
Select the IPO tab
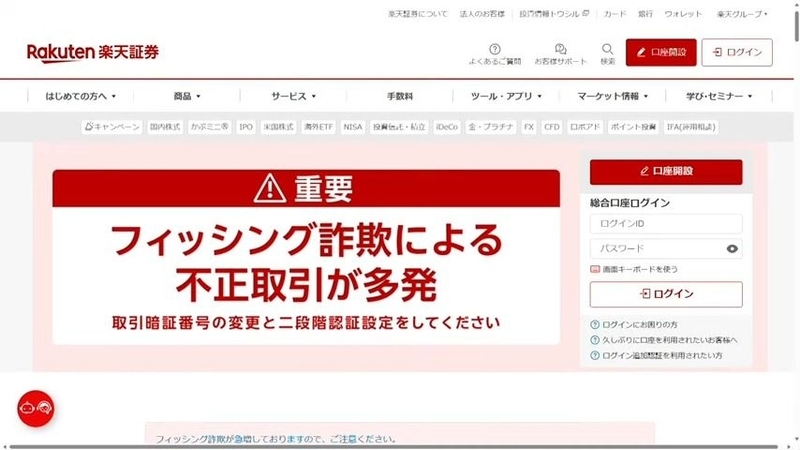pyautogui.click(x=246, y=127)
